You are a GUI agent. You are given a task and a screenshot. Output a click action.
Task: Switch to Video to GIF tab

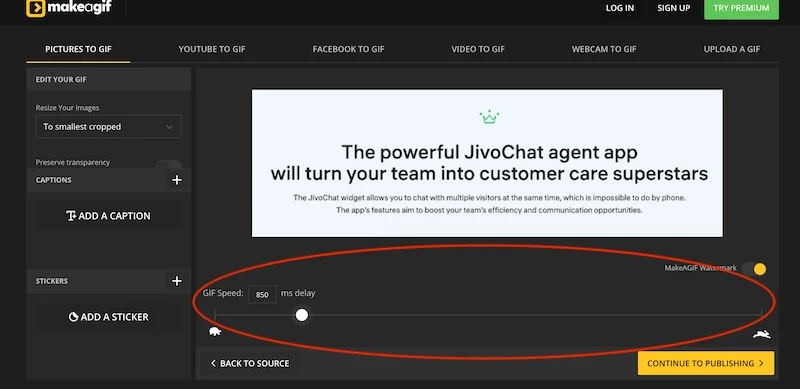pos(478,50)
